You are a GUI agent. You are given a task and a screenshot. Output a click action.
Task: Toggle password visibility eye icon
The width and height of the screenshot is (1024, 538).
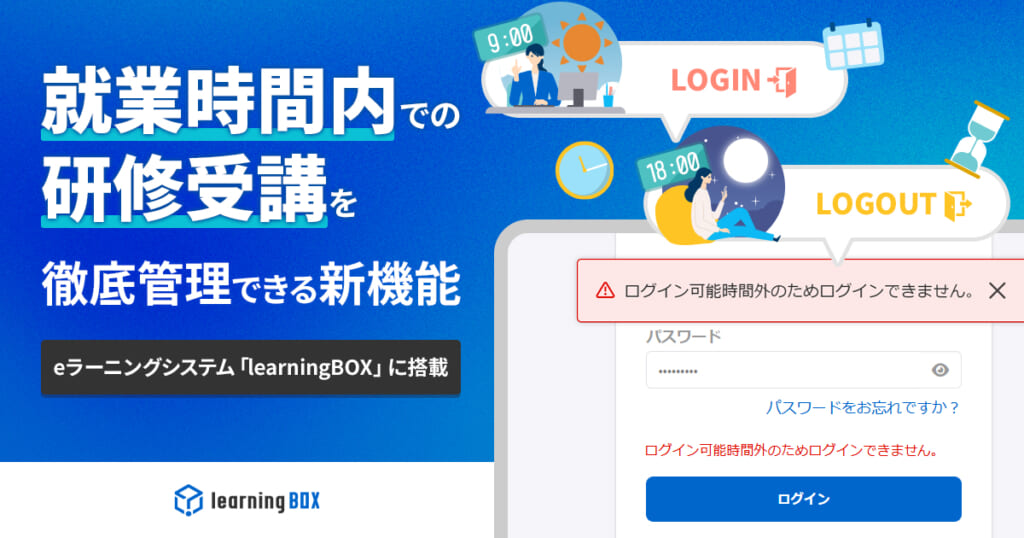tap(940, 370)
